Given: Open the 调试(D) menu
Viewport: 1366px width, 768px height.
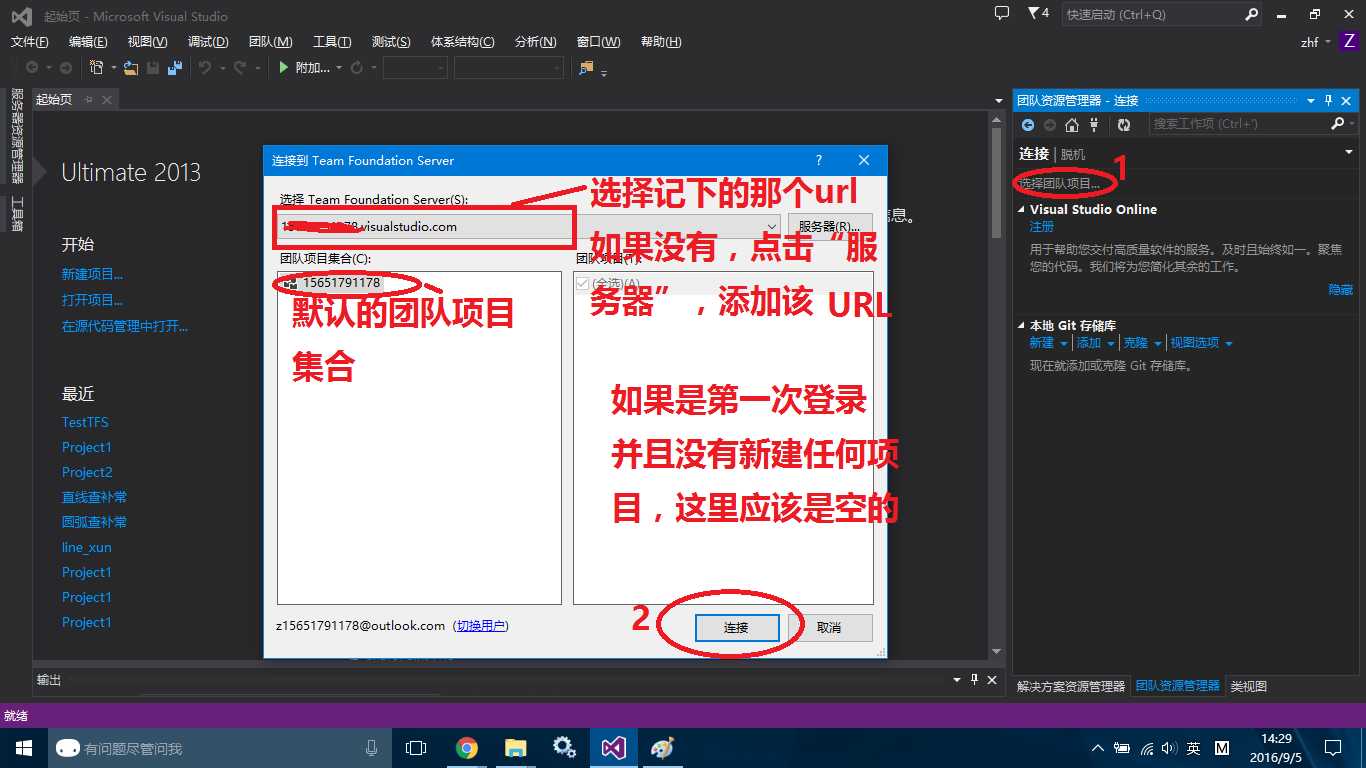Looking at the screenshot, I should click(x=208, y=42).
